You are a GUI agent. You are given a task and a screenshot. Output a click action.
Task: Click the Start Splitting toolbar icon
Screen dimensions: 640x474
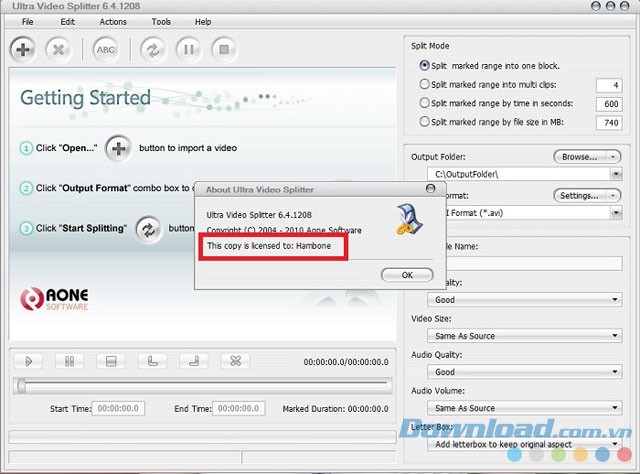tap(153, 49)
